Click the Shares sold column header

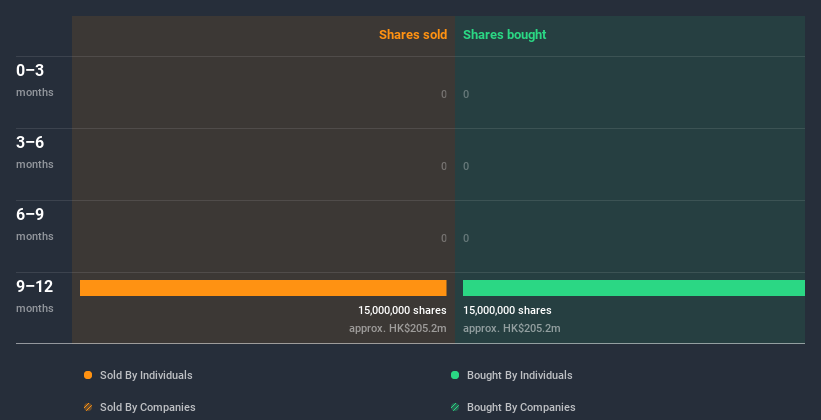413,35
